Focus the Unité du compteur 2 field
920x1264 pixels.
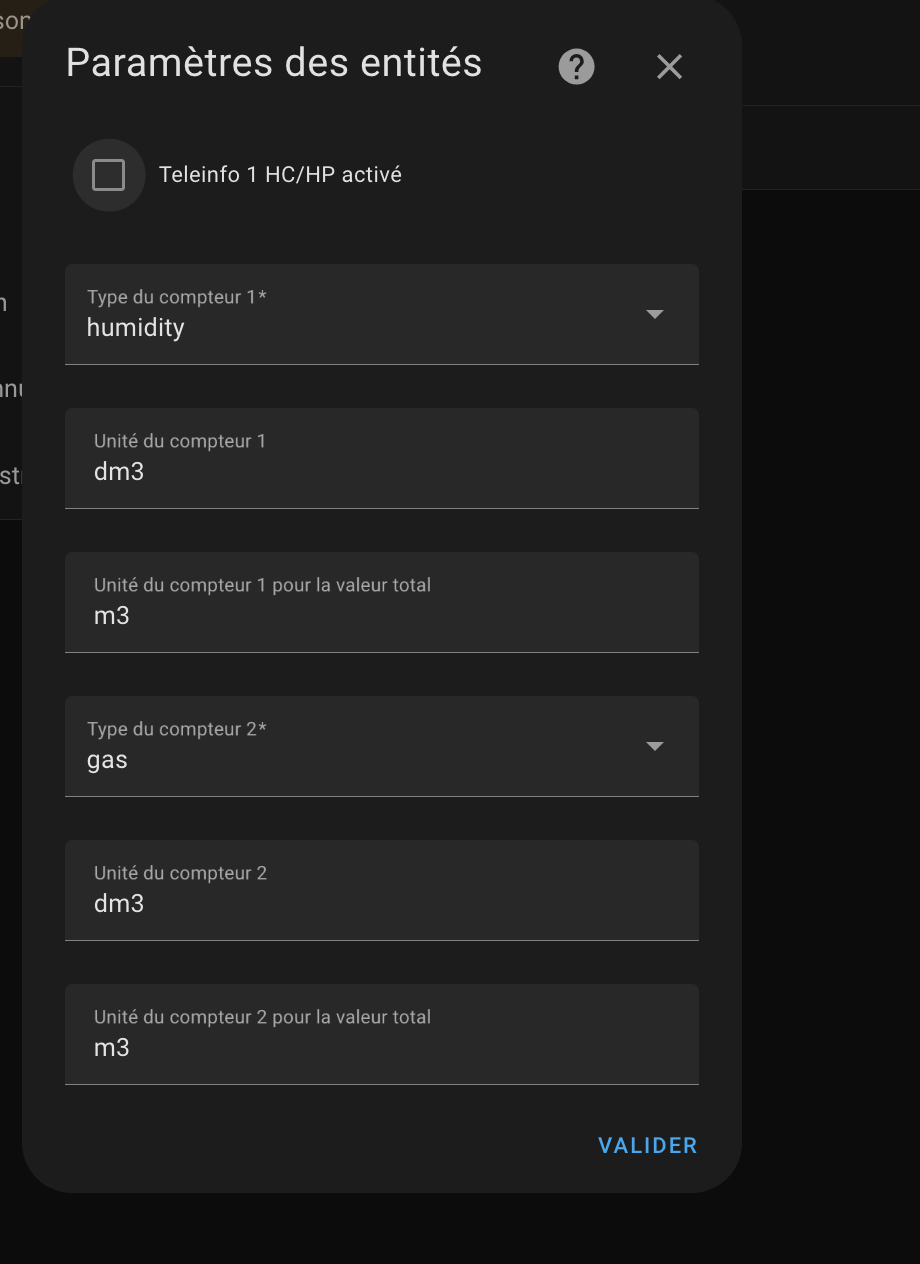(382, 890)
